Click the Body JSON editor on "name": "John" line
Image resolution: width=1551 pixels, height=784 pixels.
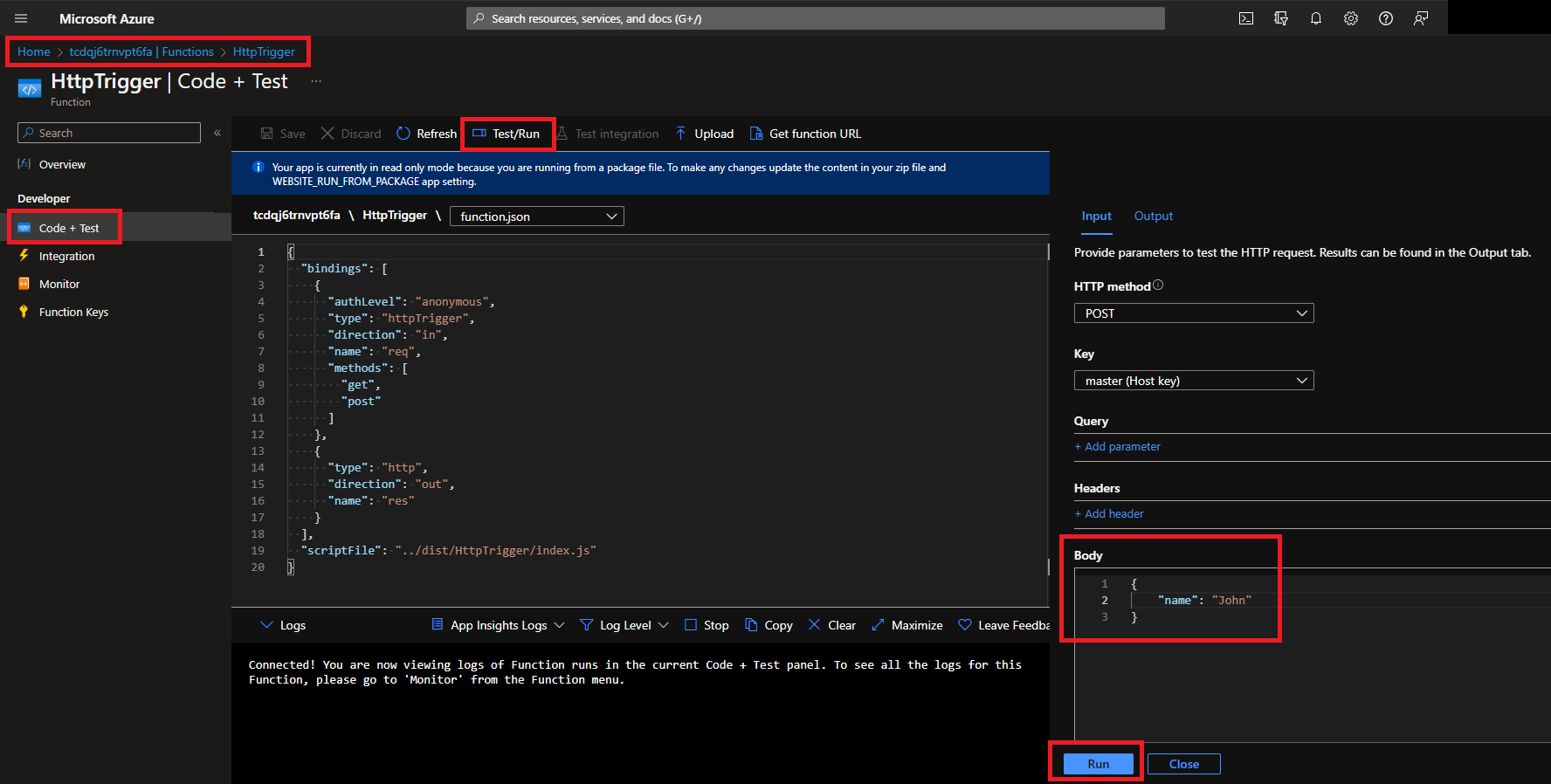click(1204, 600)
